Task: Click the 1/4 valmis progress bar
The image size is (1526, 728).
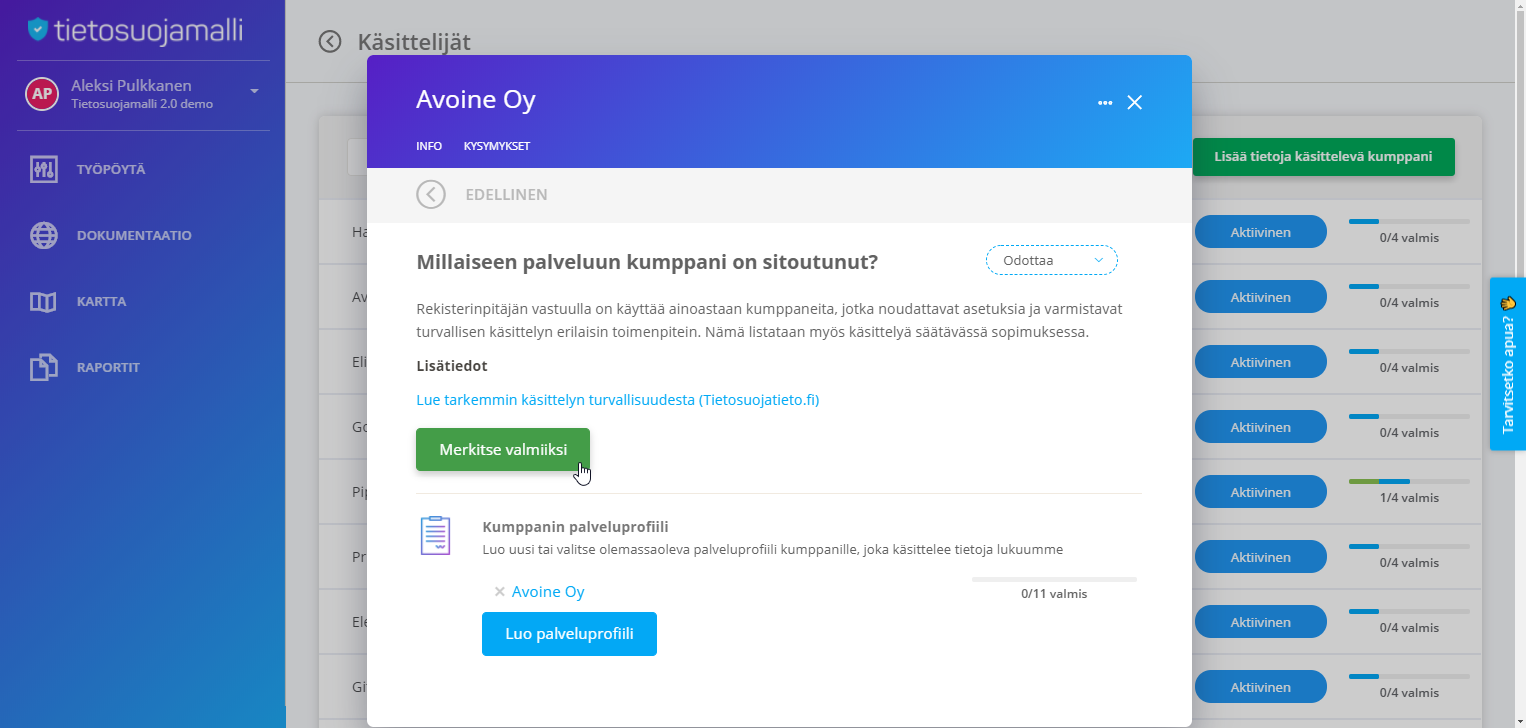Action: coord(1409,481)
